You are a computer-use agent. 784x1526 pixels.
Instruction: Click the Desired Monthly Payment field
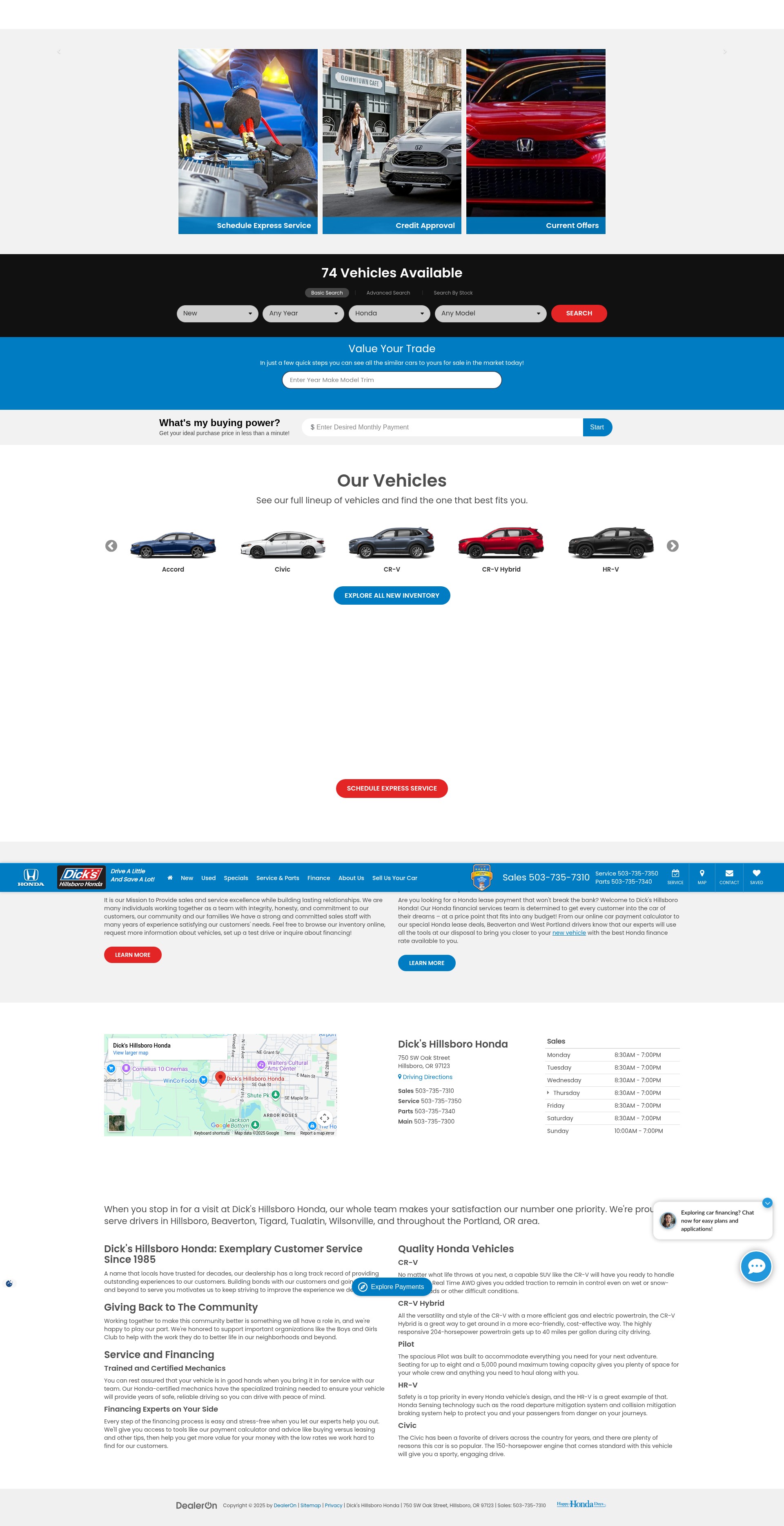[442, 427]
